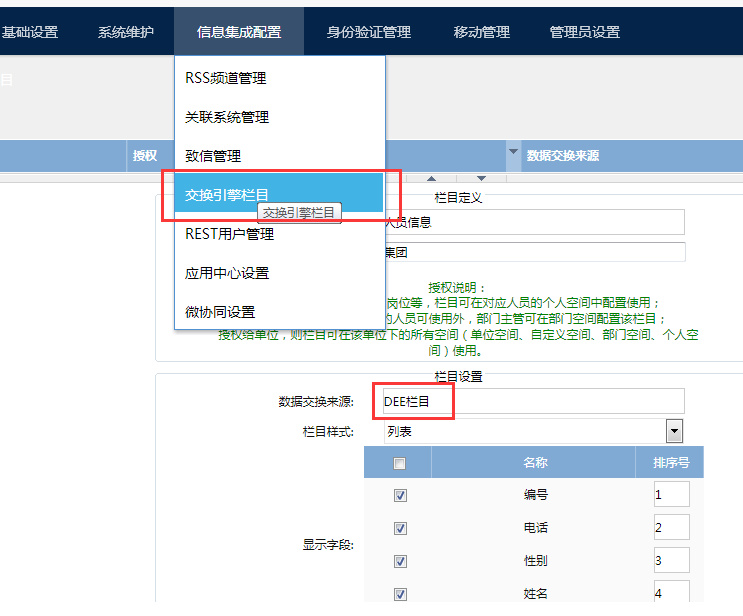743x616 pixels.
Task: Uncheck the 编号 field checkbox
Action: (400, 495)
